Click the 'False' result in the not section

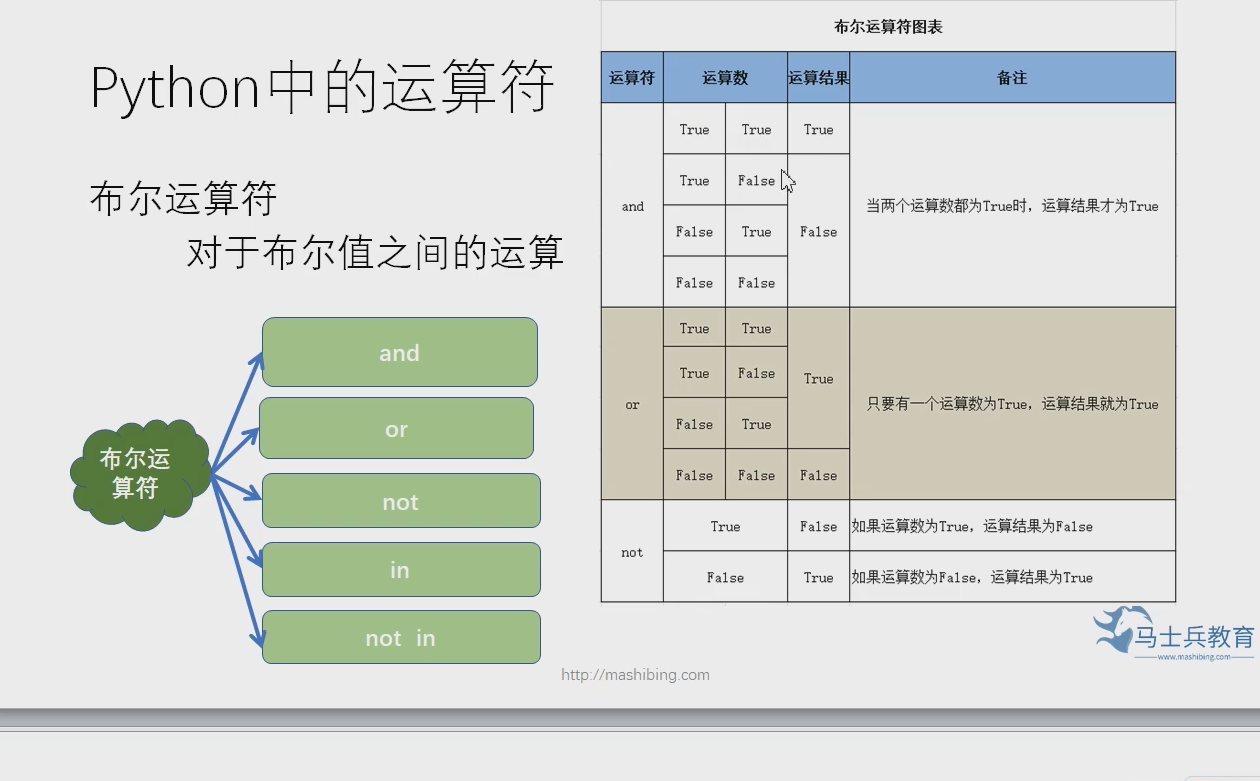point(818,526)
